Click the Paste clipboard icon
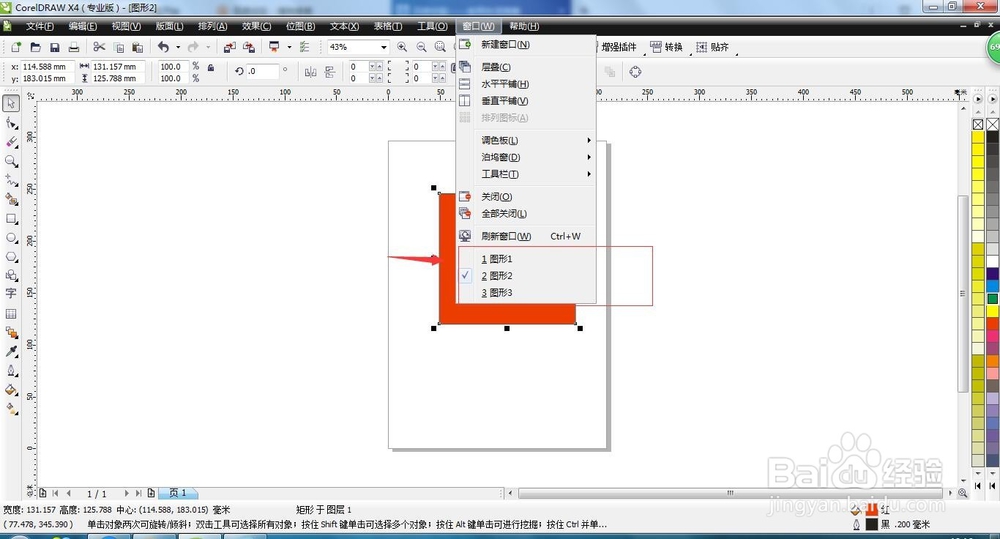This screenshot has width=1000, height=539. point(137,47)
